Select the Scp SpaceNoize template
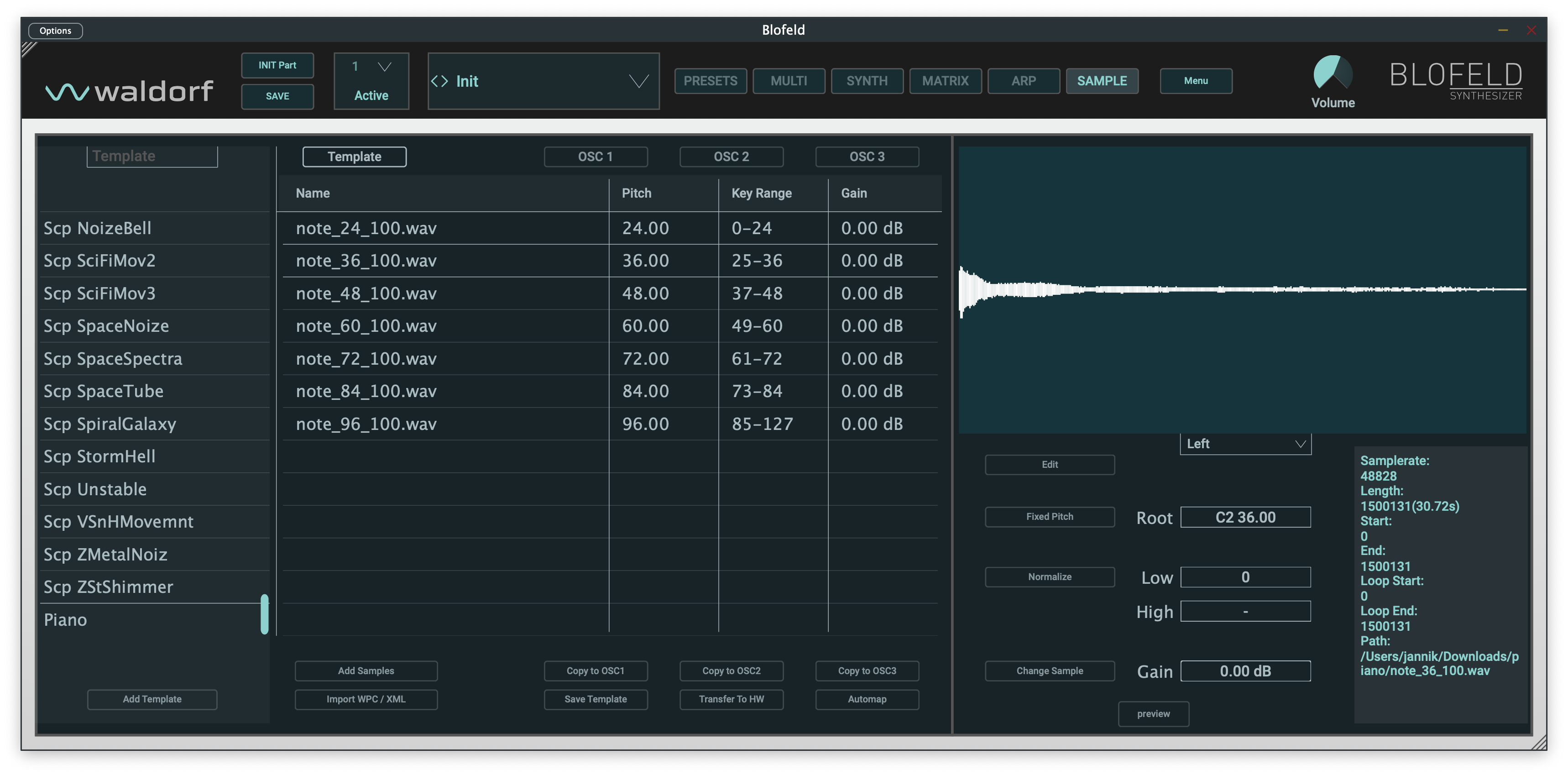1568x775 pixels. pyautogui.click(x=106, y=326)
